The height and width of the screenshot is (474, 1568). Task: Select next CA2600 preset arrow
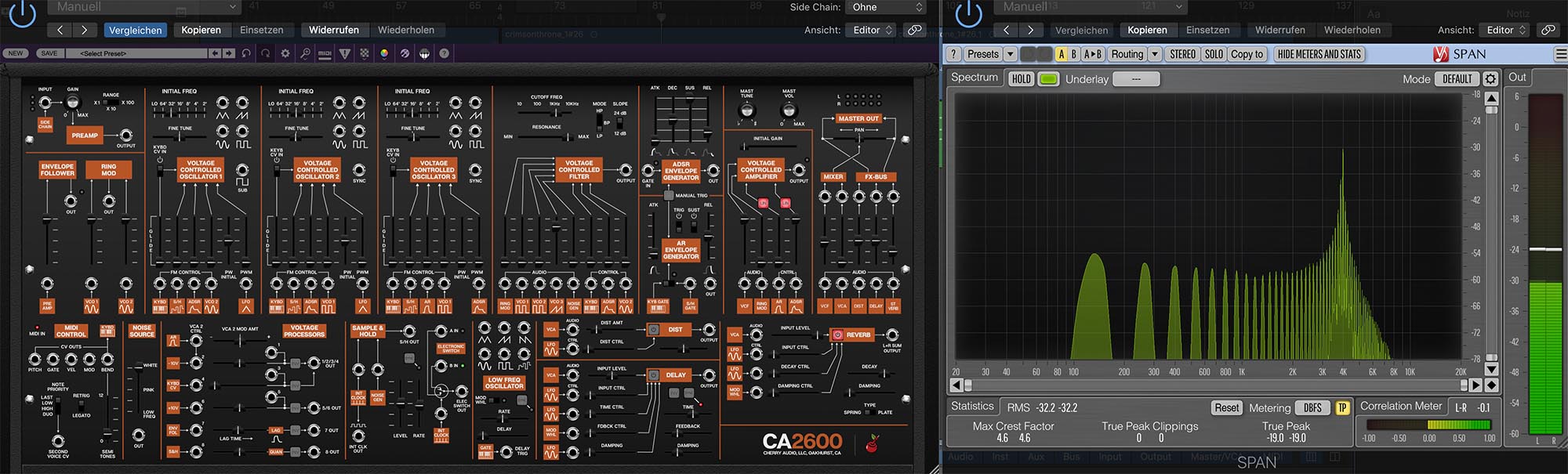(x=228, y=53)
